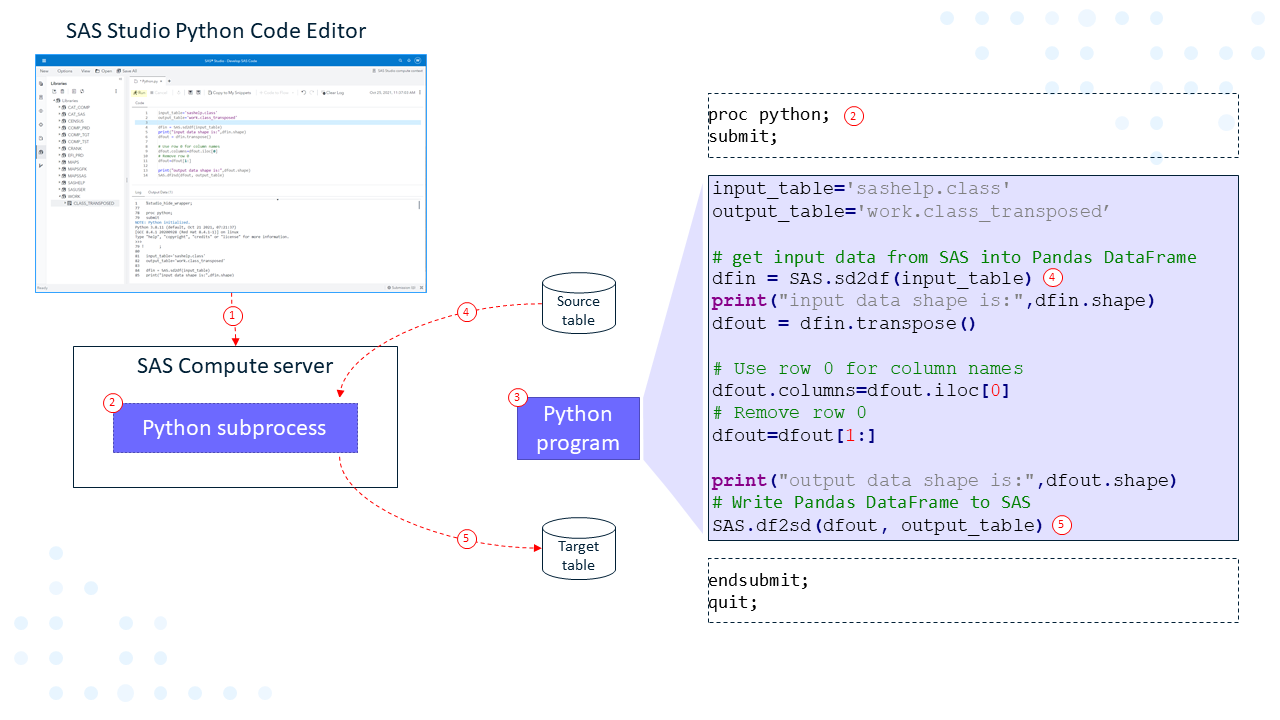Image resolution: width=1280 pixels, height=720 pixels.
Task: Select the Log tab
Action: tap(138, 191)
